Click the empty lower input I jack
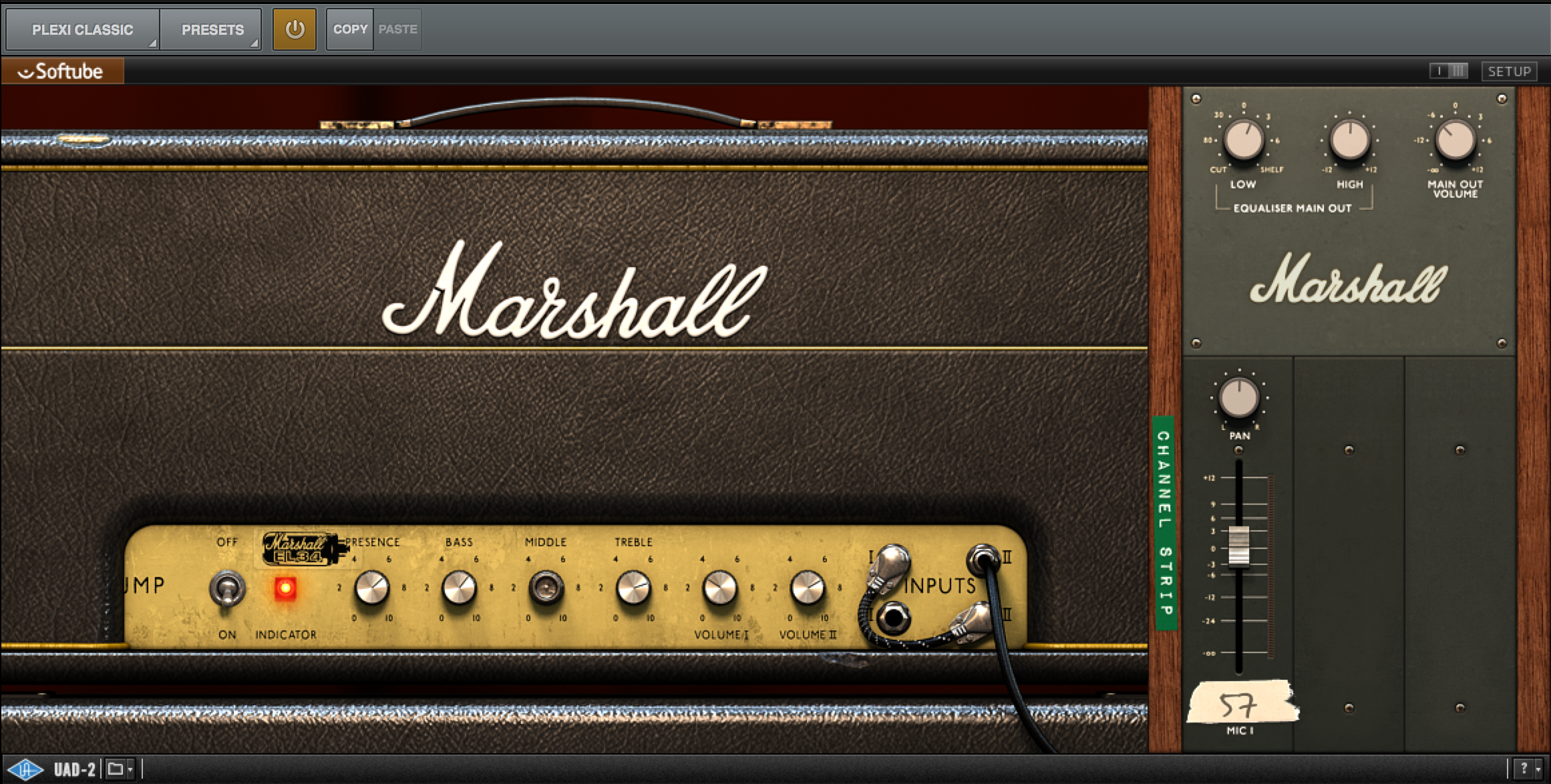 [x=892, y=618]
